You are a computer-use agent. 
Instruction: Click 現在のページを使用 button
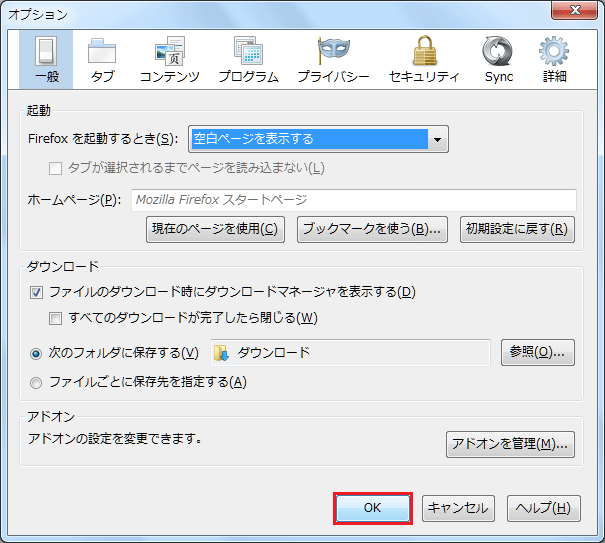click(x=215, y=229)
